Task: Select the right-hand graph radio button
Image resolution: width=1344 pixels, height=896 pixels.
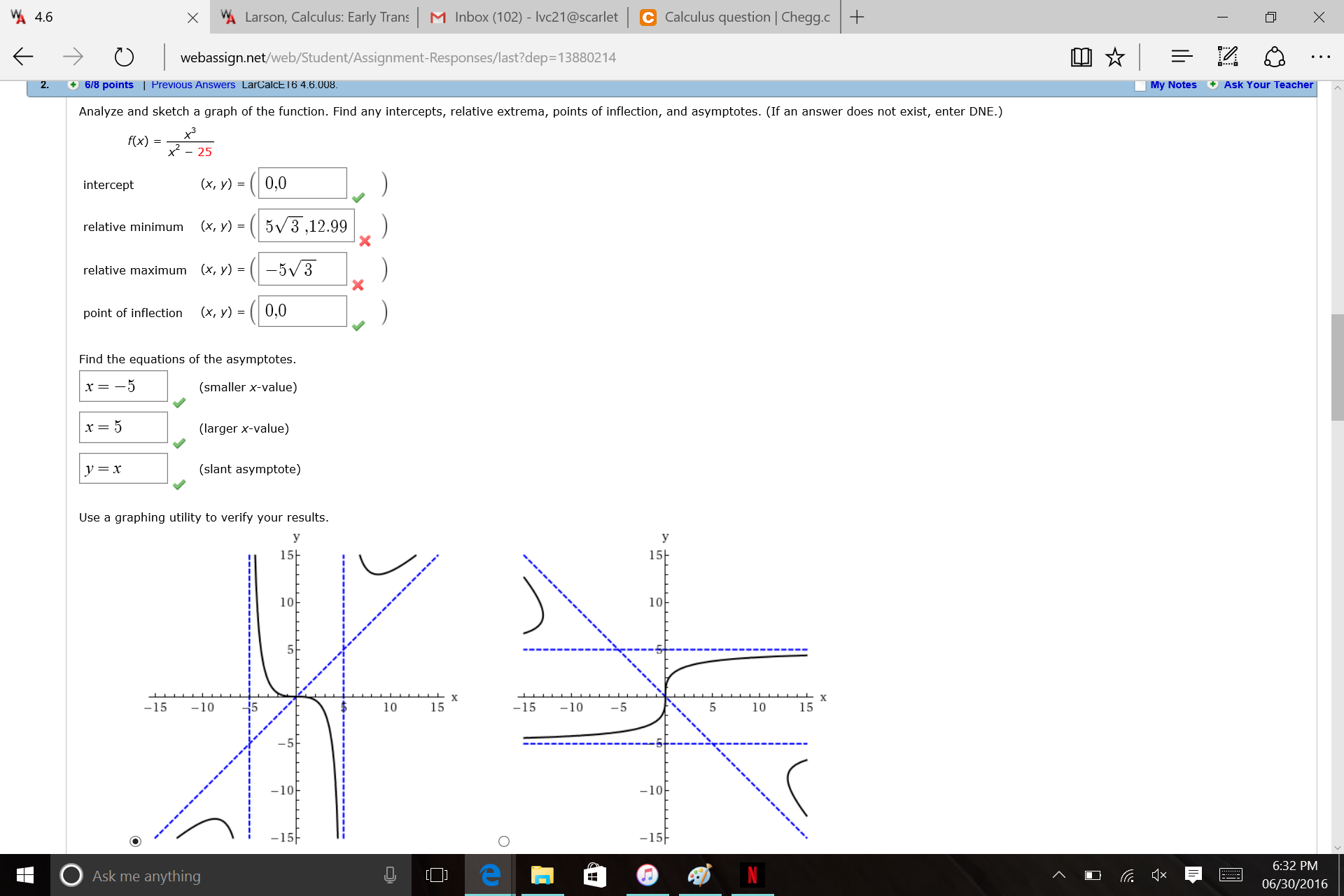Action: point(504,841)
